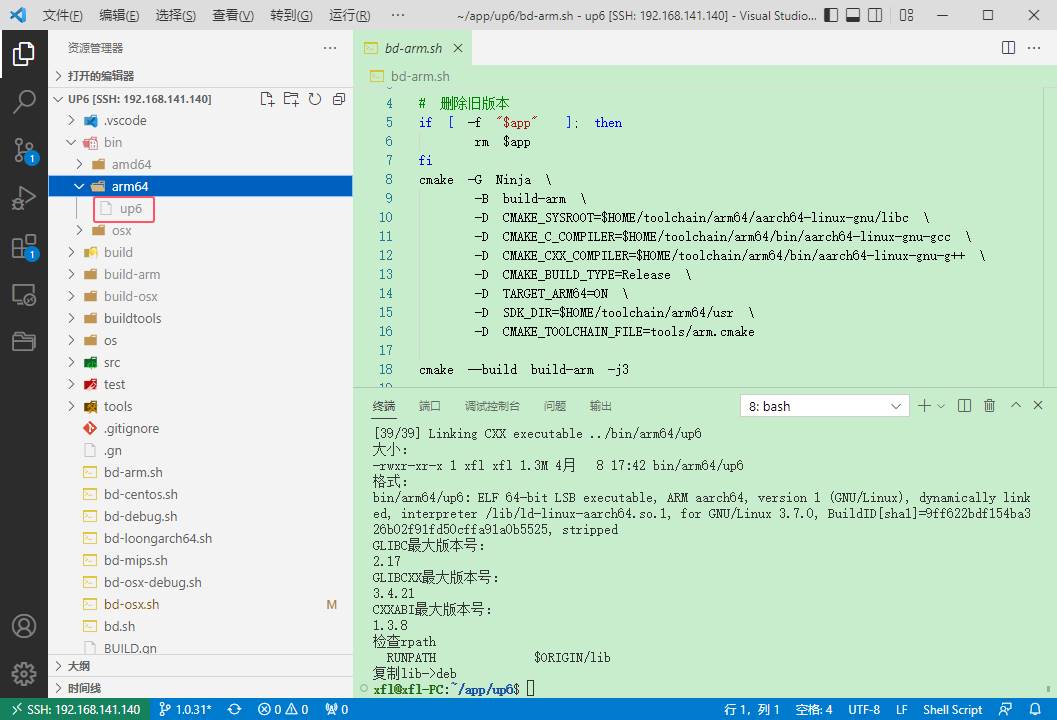1057x720 pixels.
Task: Open terminal selector dropdown '8: bash'
Action: (x=824, y=406)
